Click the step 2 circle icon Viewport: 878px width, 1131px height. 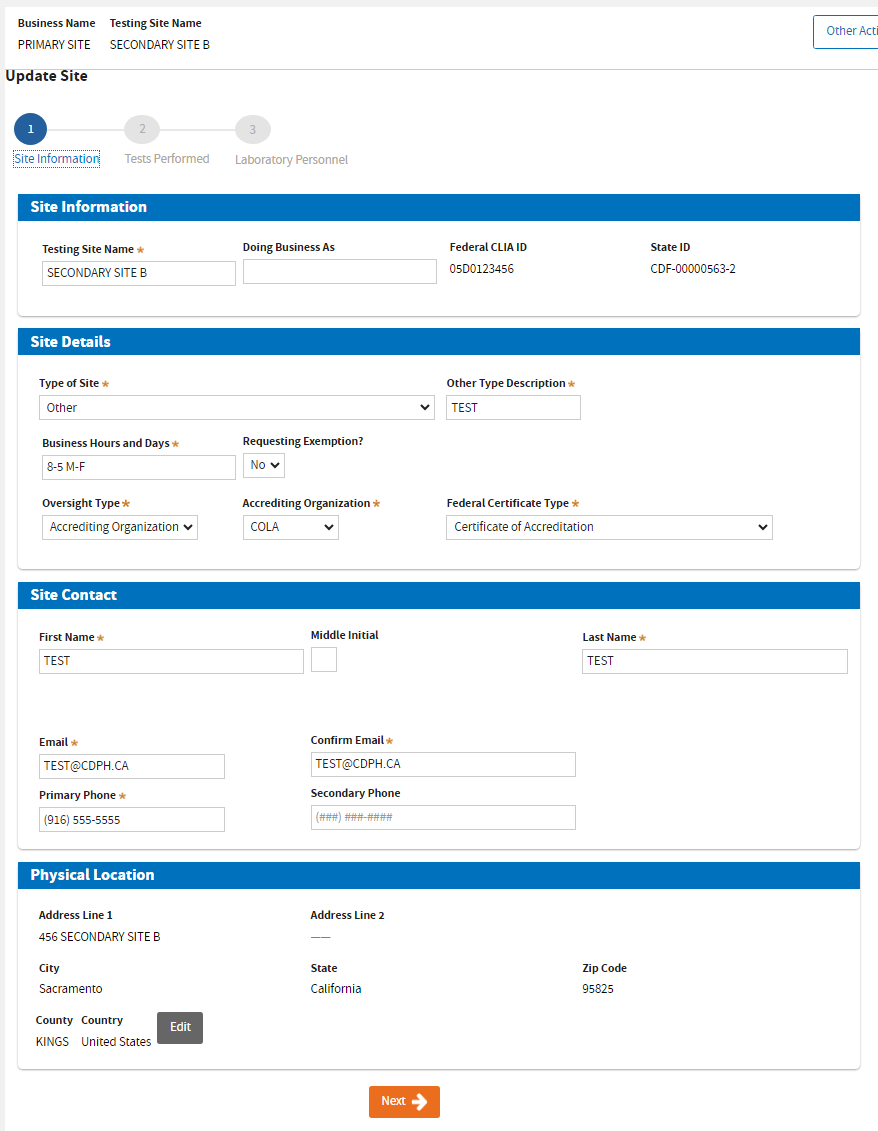click(142, 130)
